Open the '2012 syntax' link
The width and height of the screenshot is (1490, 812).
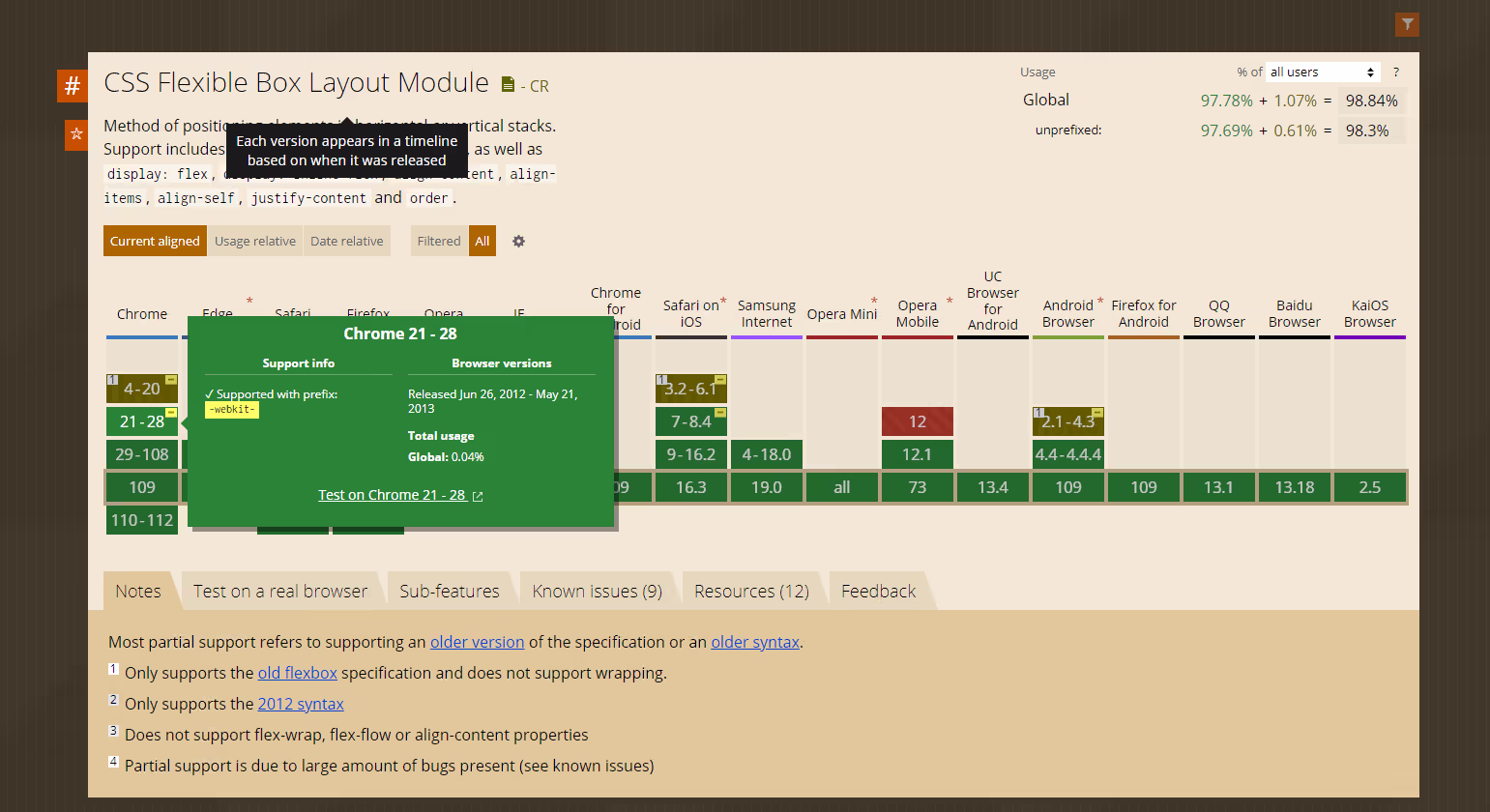coord(301,704)
